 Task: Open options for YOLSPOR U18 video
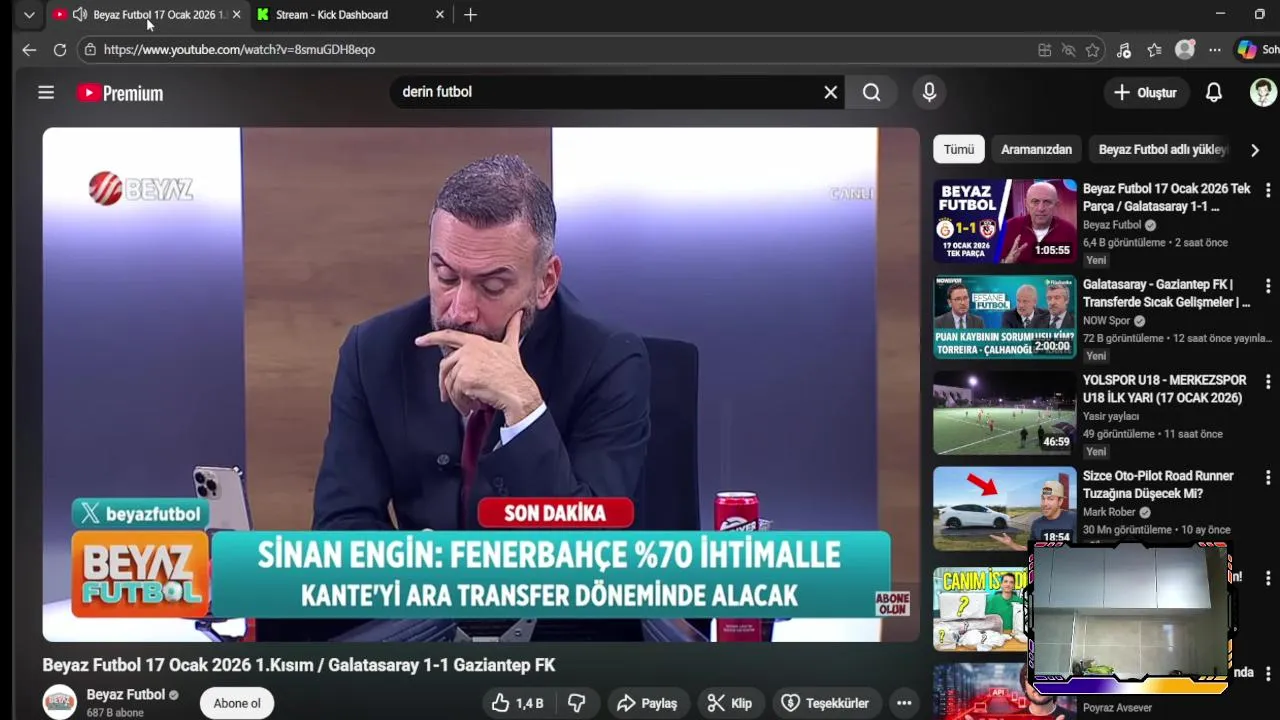[1268, 382]
